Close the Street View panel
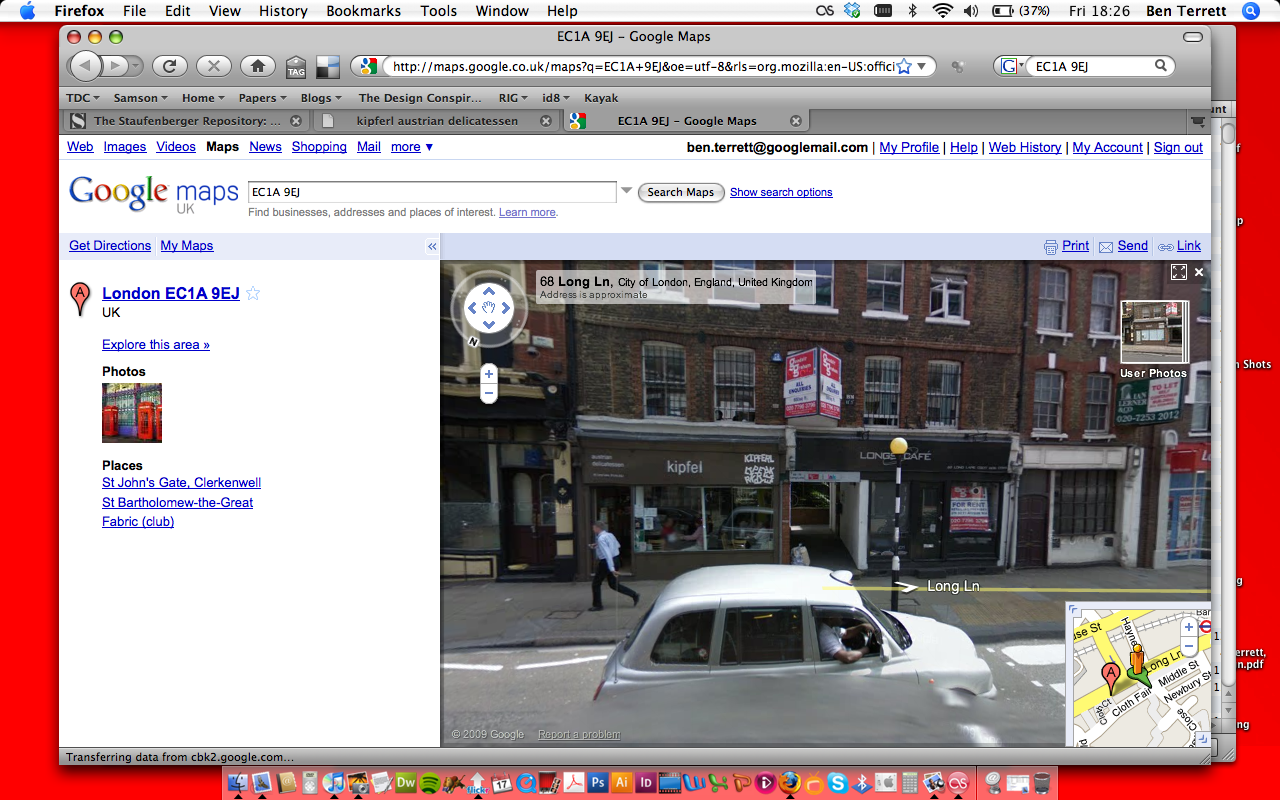 point(1199,272)
